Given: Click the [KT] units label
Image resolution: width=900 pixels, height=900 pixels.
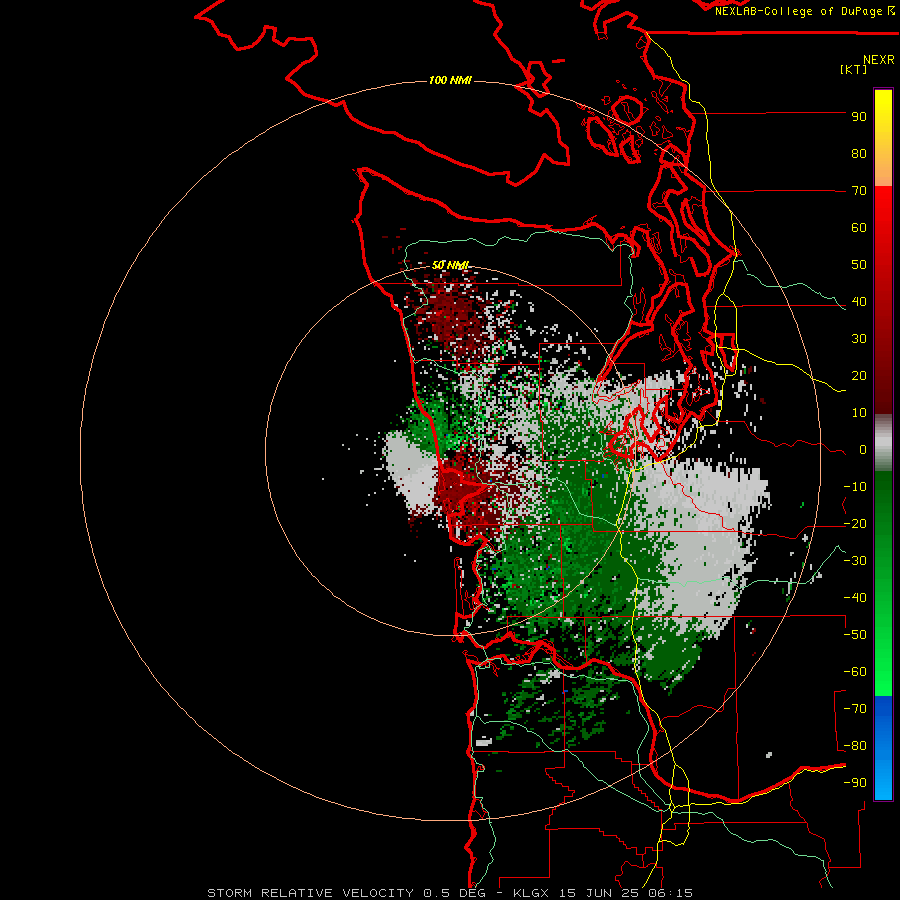Looking at the screenshot, I should pyautogui.click(x=854, y=69).
